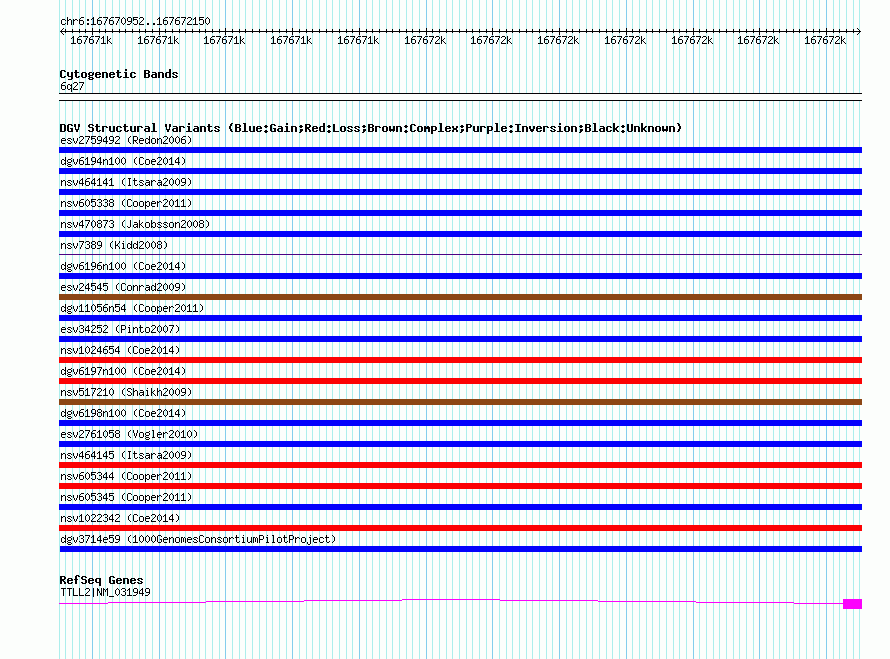This screenshot has width=890, height=659.
Task: Click the esv2761058 (Vogler2010) label
Action: pos(129,434)
